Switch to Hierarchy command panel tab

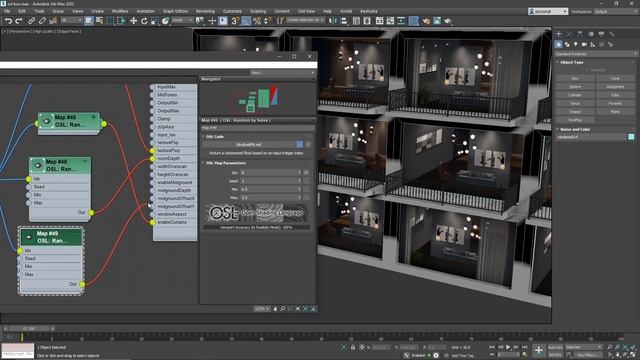580,34
